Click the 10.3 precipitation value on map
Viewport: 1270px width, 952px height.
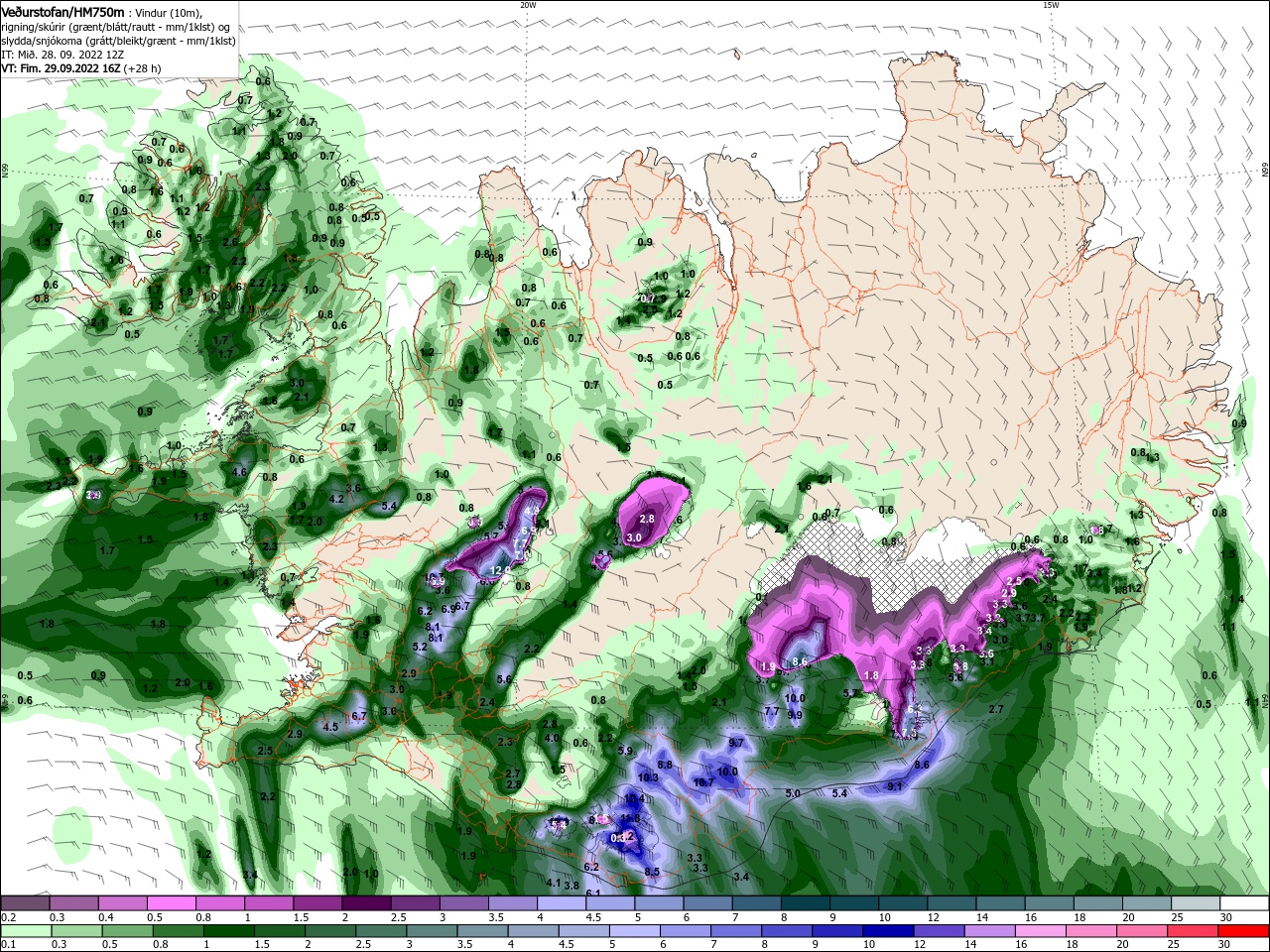648,777
